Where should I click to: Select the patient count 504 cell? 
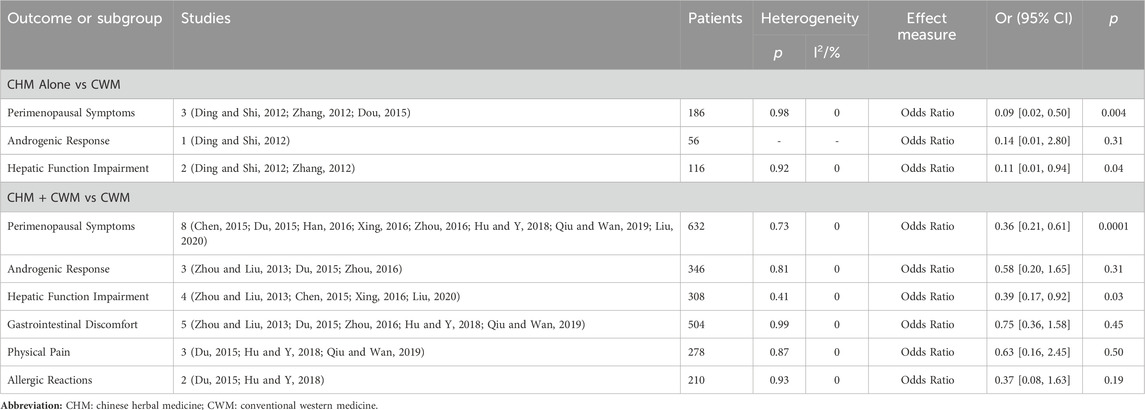tap(698, 324)
